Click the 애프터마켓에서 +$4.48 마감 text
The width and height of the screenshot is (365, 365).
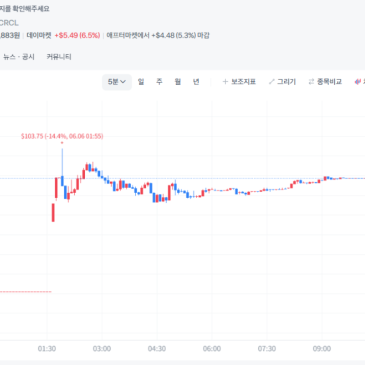coord(158,35)
